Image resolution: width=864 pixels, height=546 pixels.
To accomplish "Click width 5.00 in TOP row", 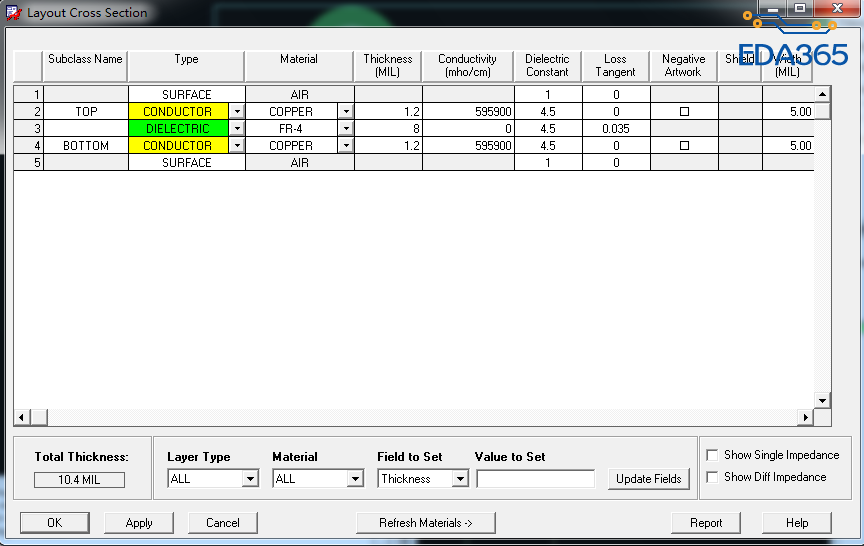I will [789, 112].
